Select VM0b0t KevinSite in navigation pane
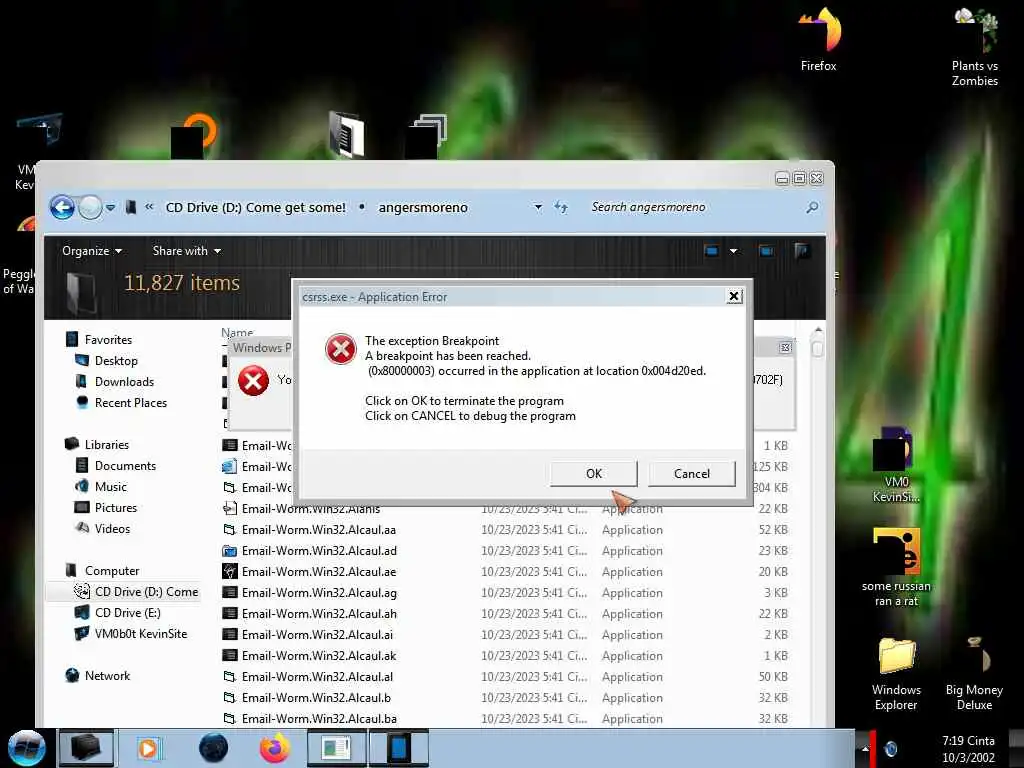The image size is (1024, 768). coord(131,633)
